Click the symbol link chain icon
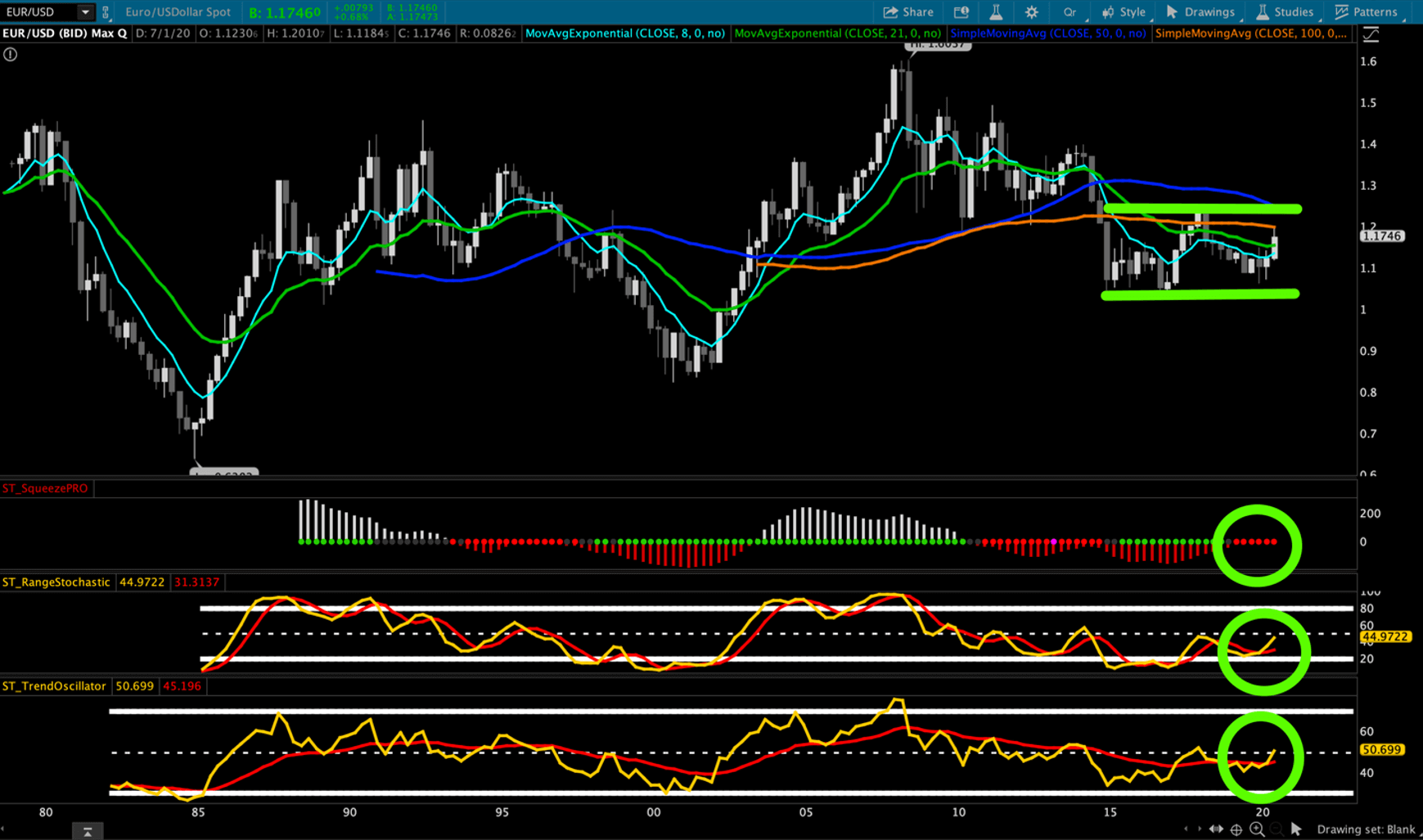Image resolution: width=1423 pixels, height=840 pixels. coord(106,12)
